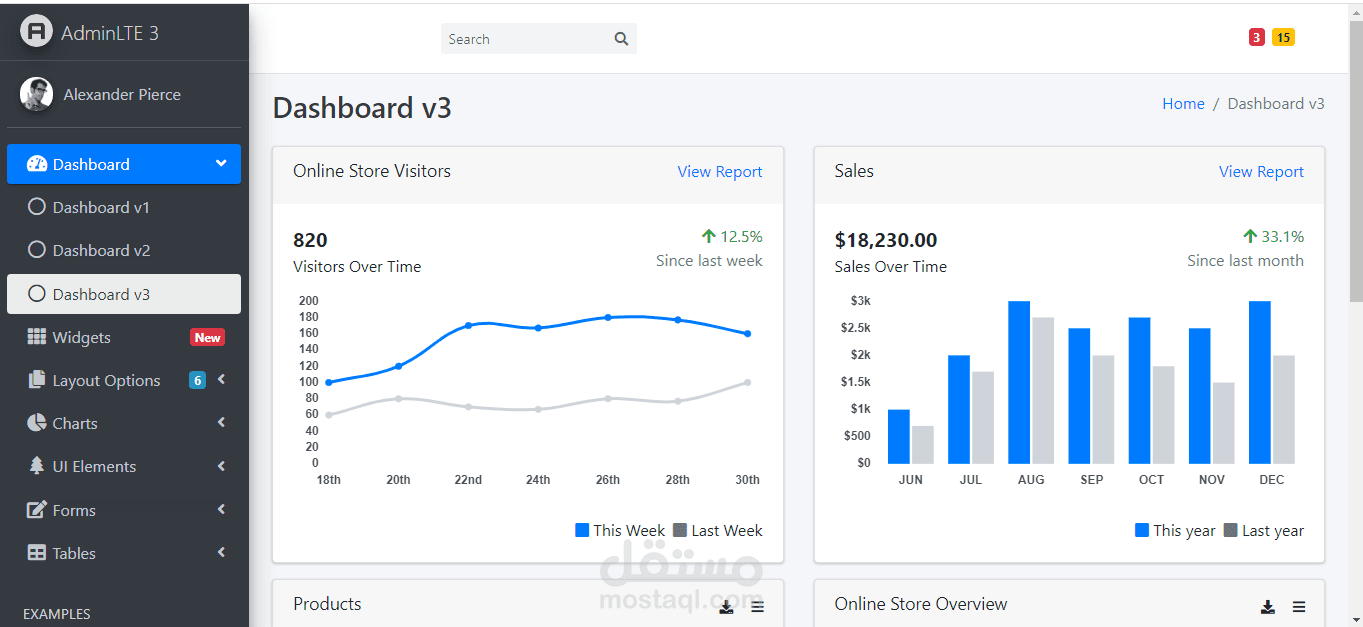This screenshot has width=1363, height=627.
Task: Click the Online Store Overview download icon
Action: [x=1267, y=606]
